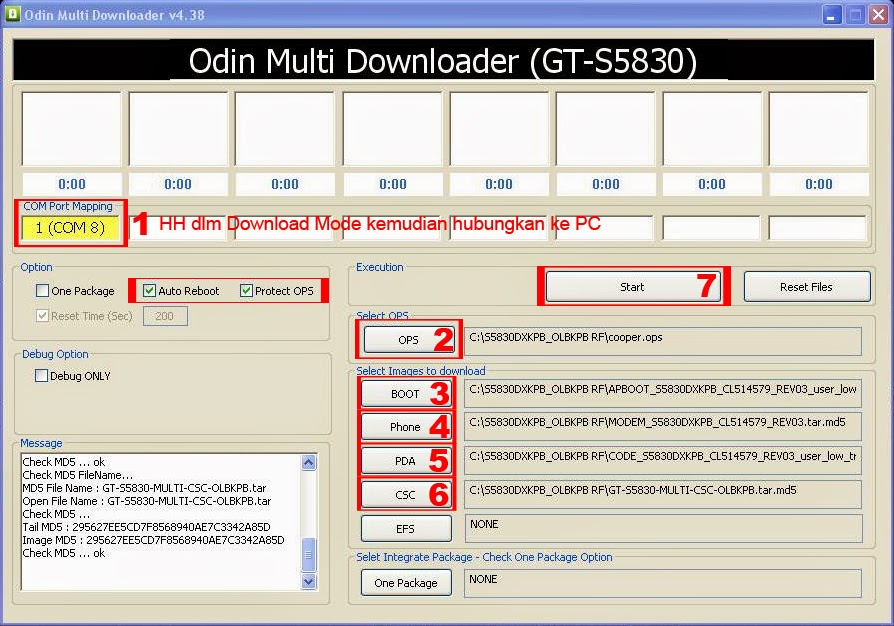Select the 1 (COM 8) port box
Viewport: 894px width, 626px height.
tap(70, 228)
